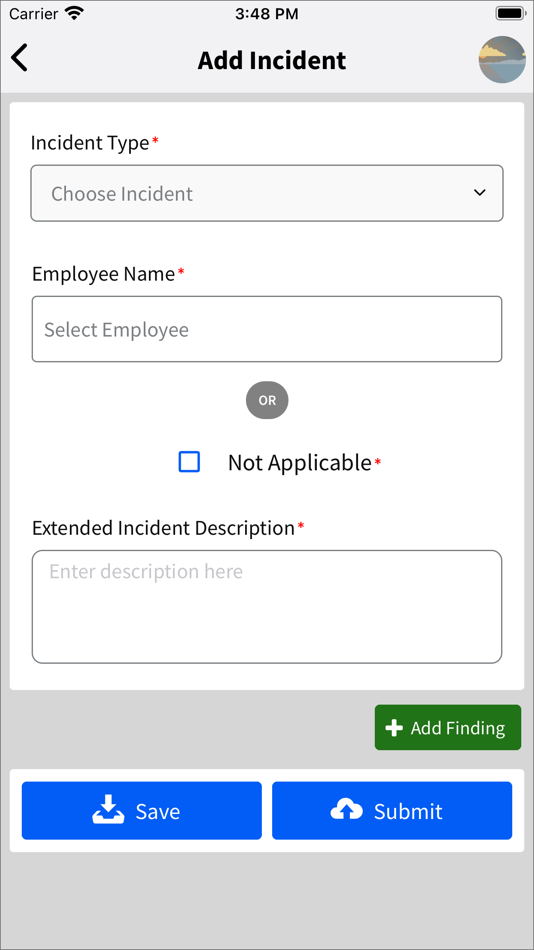Open the Choose Incident dropdown
The width and height of the screenshot is (534, 950).
pos(267,193)
